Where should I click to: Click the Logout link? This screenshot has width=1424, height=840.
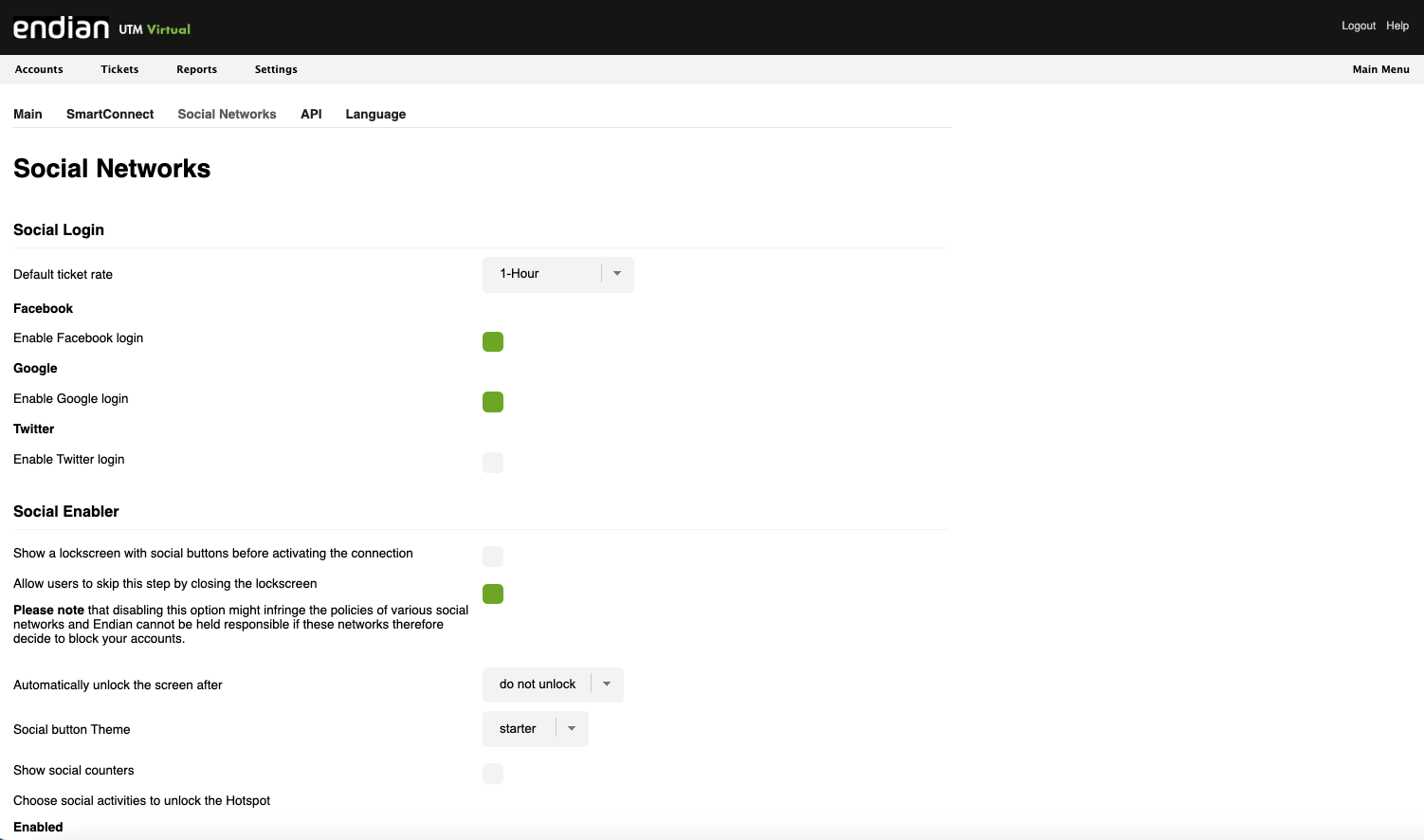click(1358, 26)
